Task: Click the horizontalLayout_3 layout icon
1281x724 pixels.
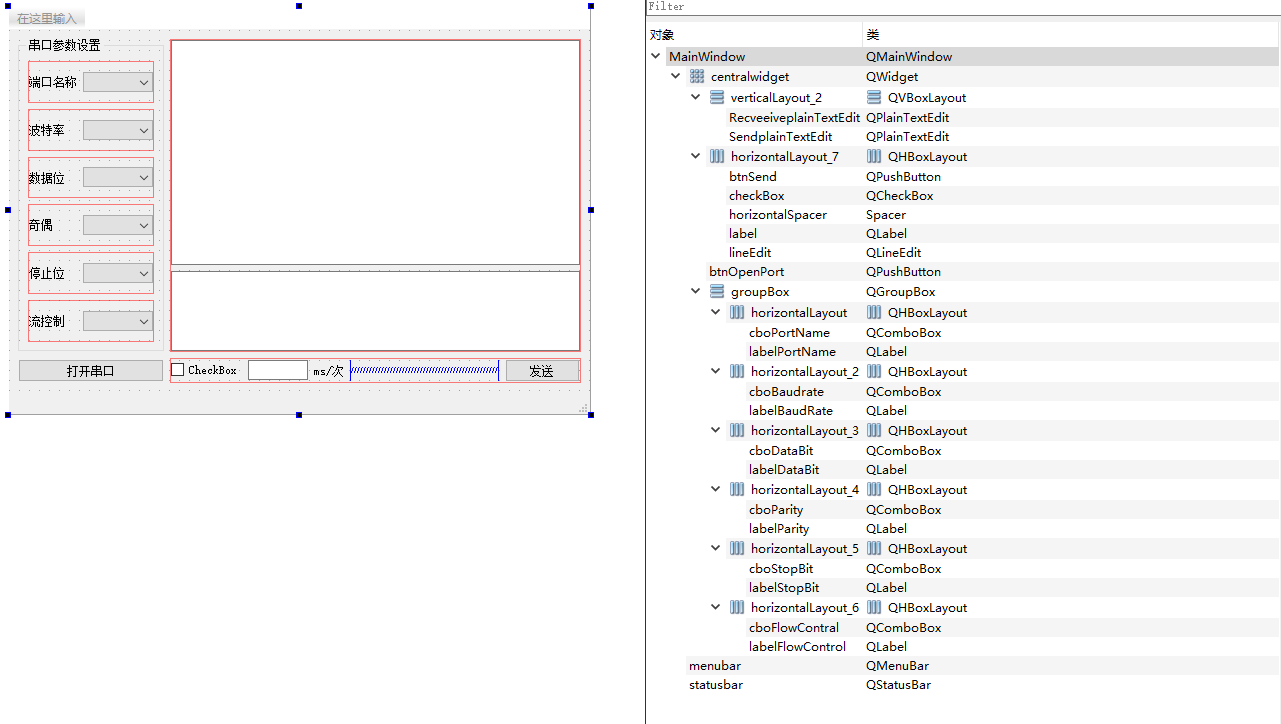Action: [x=737, y=431]
